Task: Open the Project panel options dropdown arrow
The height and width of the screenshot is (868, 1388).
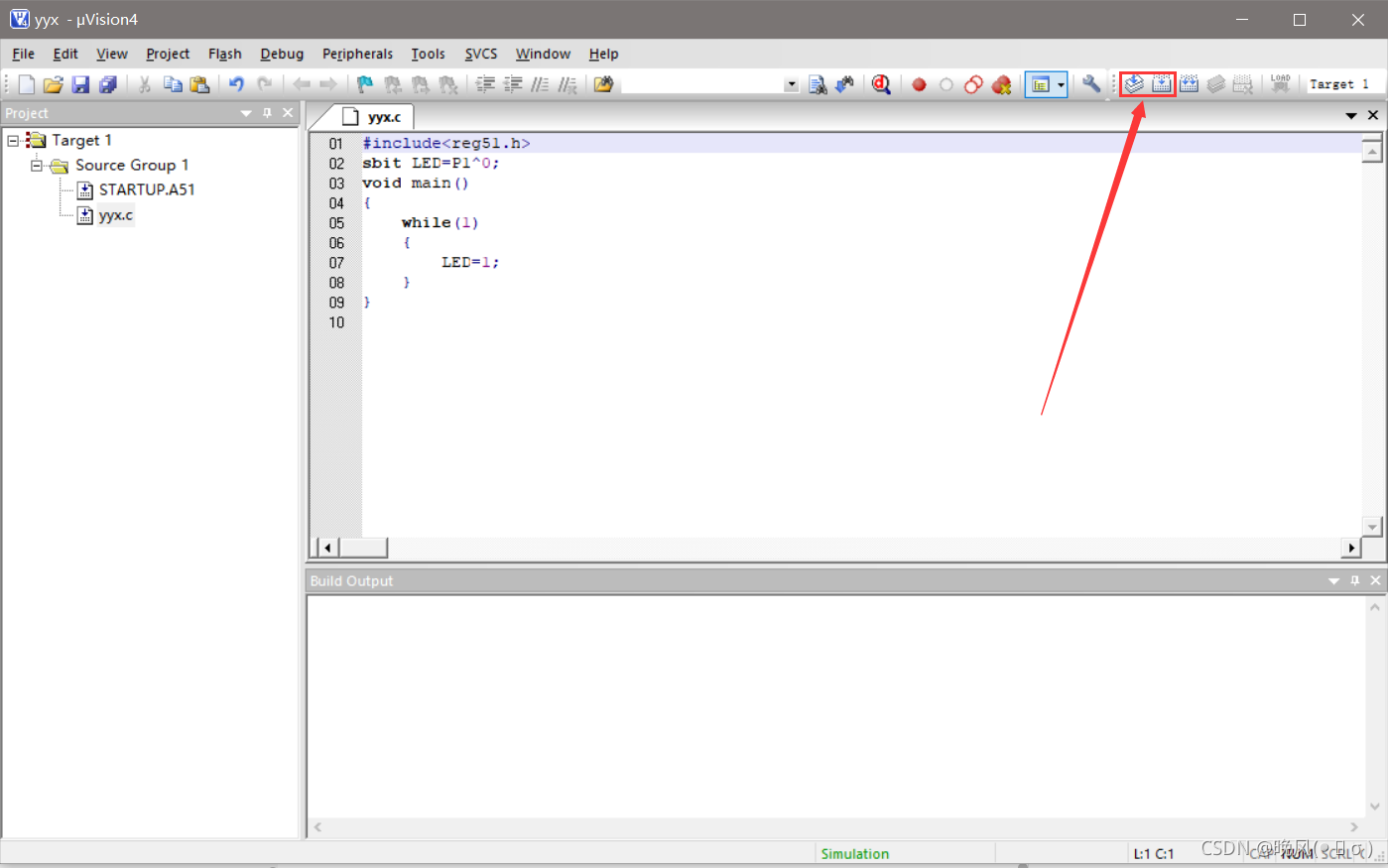Action: pos(246,113)
